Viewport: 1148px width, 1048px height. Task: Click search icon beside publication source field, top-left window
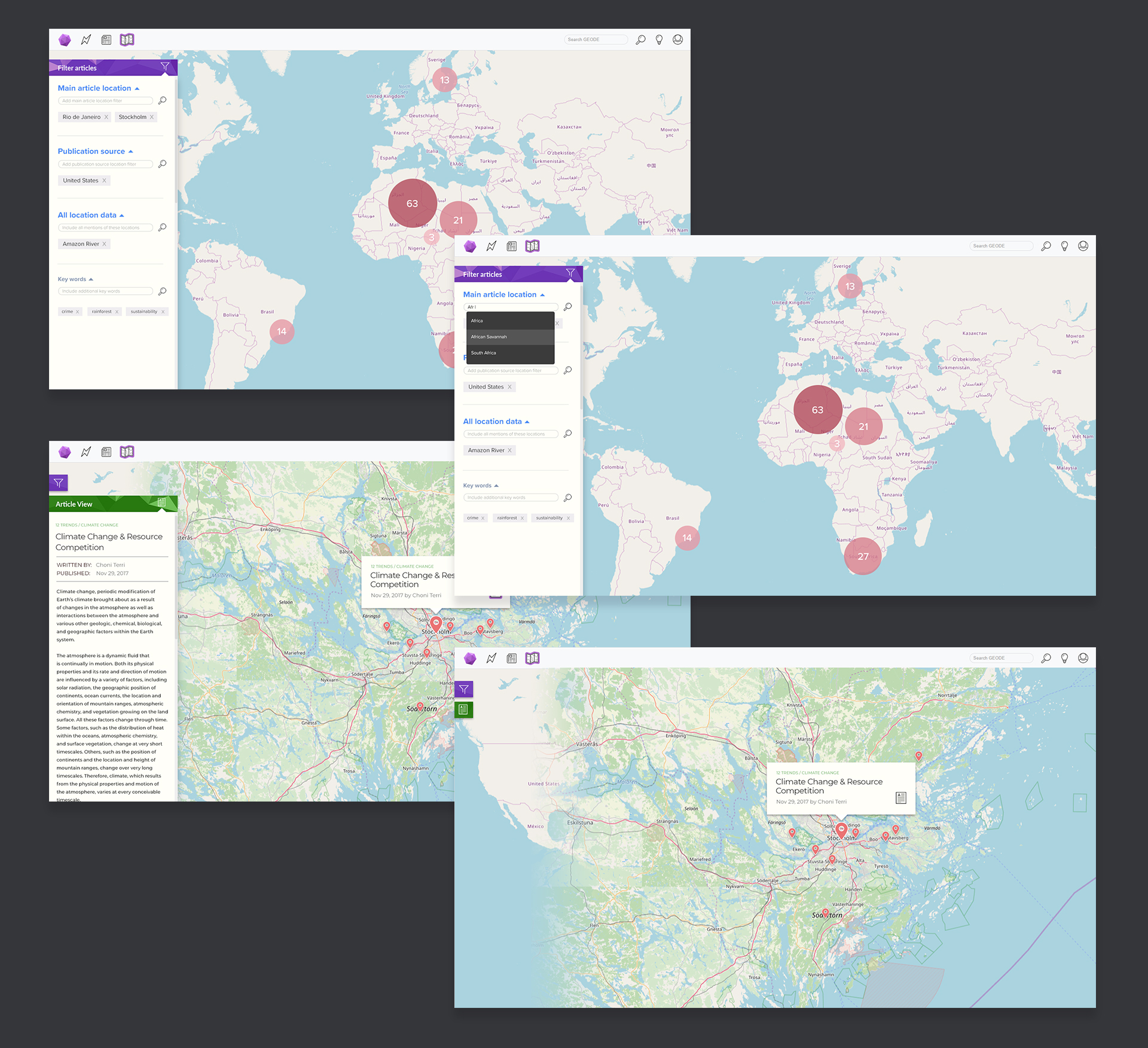(x=162, y=164)
